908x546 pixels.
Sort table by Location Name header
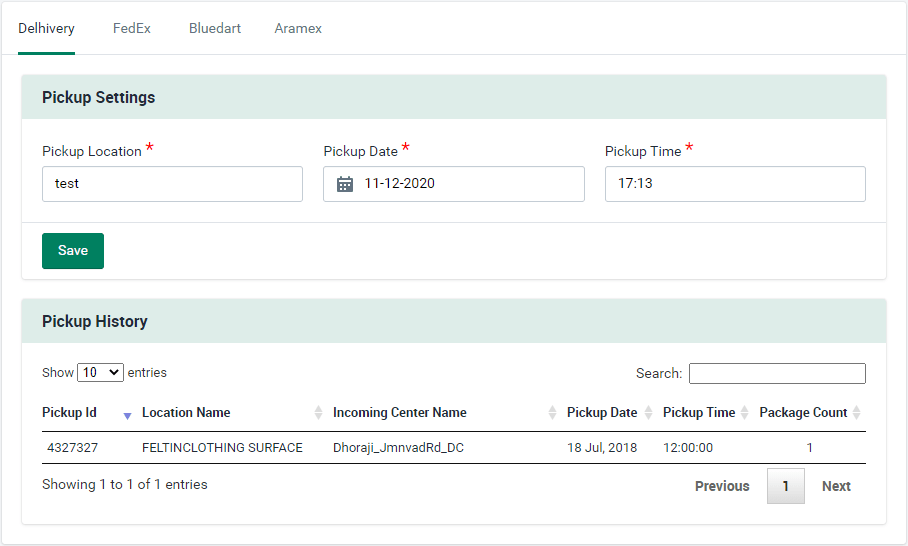pos(186,413)
